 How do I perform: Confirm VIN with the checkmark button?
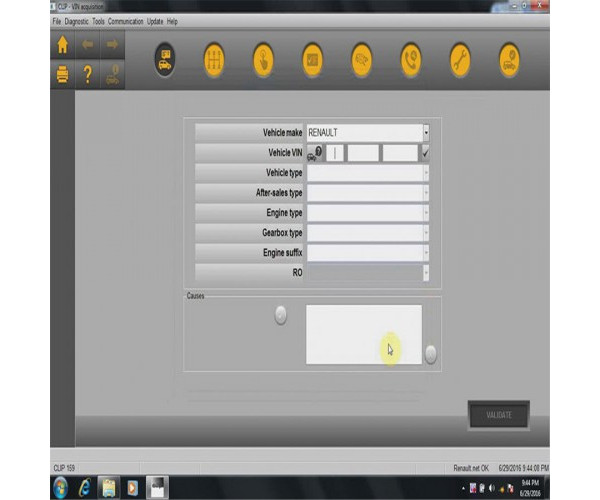pyautogui.click(x=425, y=153)
